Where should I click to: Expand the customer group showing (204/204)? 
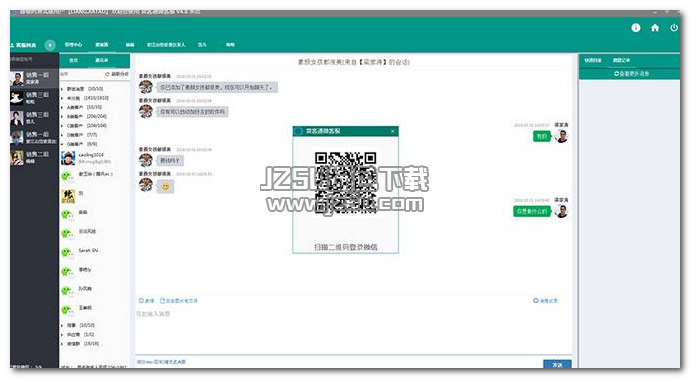pos(85,116)
